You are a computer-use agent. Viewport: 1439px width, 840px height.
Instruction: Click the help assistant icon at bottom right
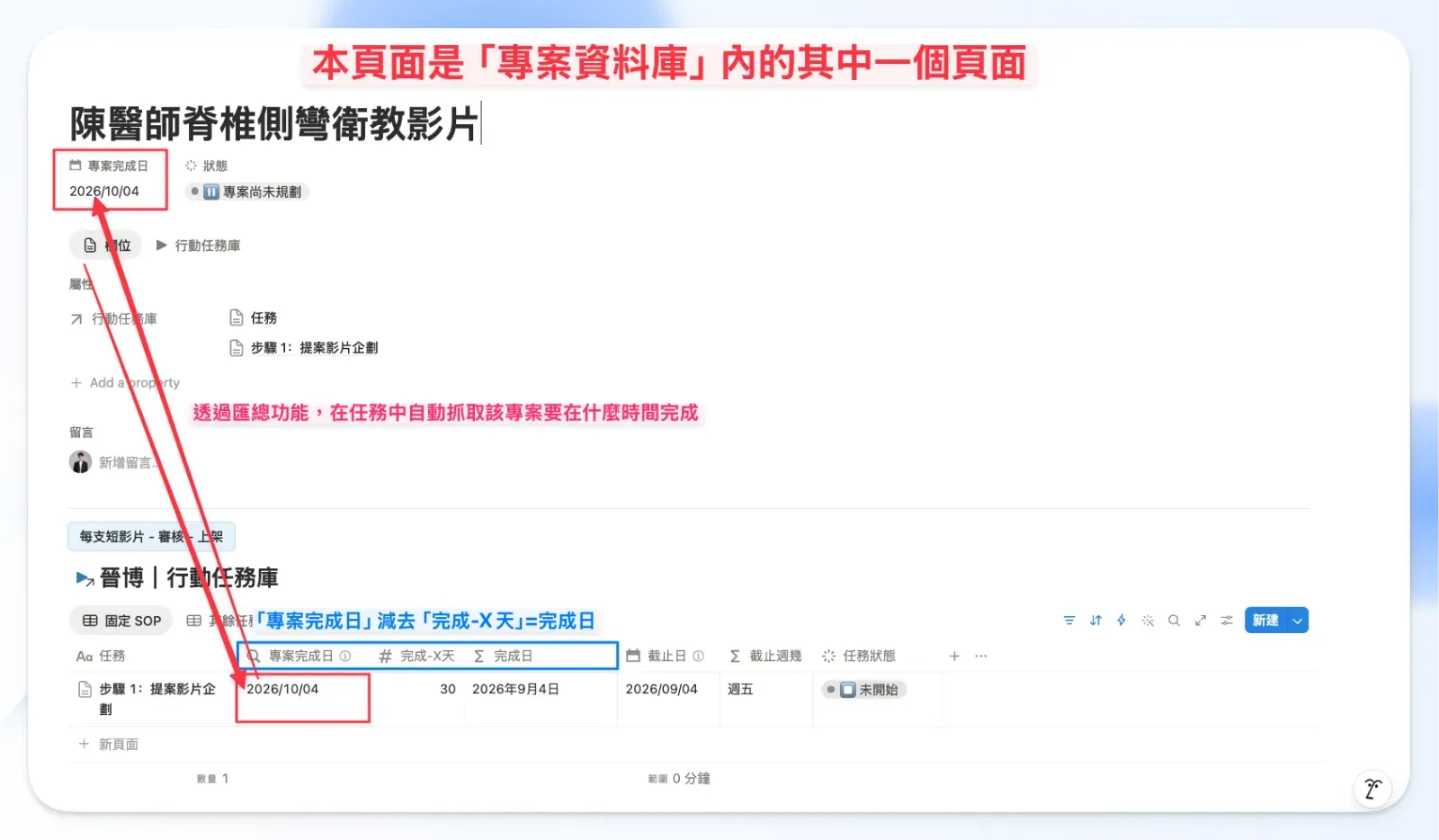coord(1372,789)
